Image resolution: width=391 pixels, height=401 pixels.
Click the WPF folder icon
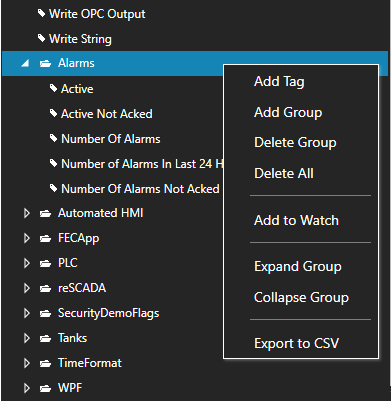[x=45, y=388]
